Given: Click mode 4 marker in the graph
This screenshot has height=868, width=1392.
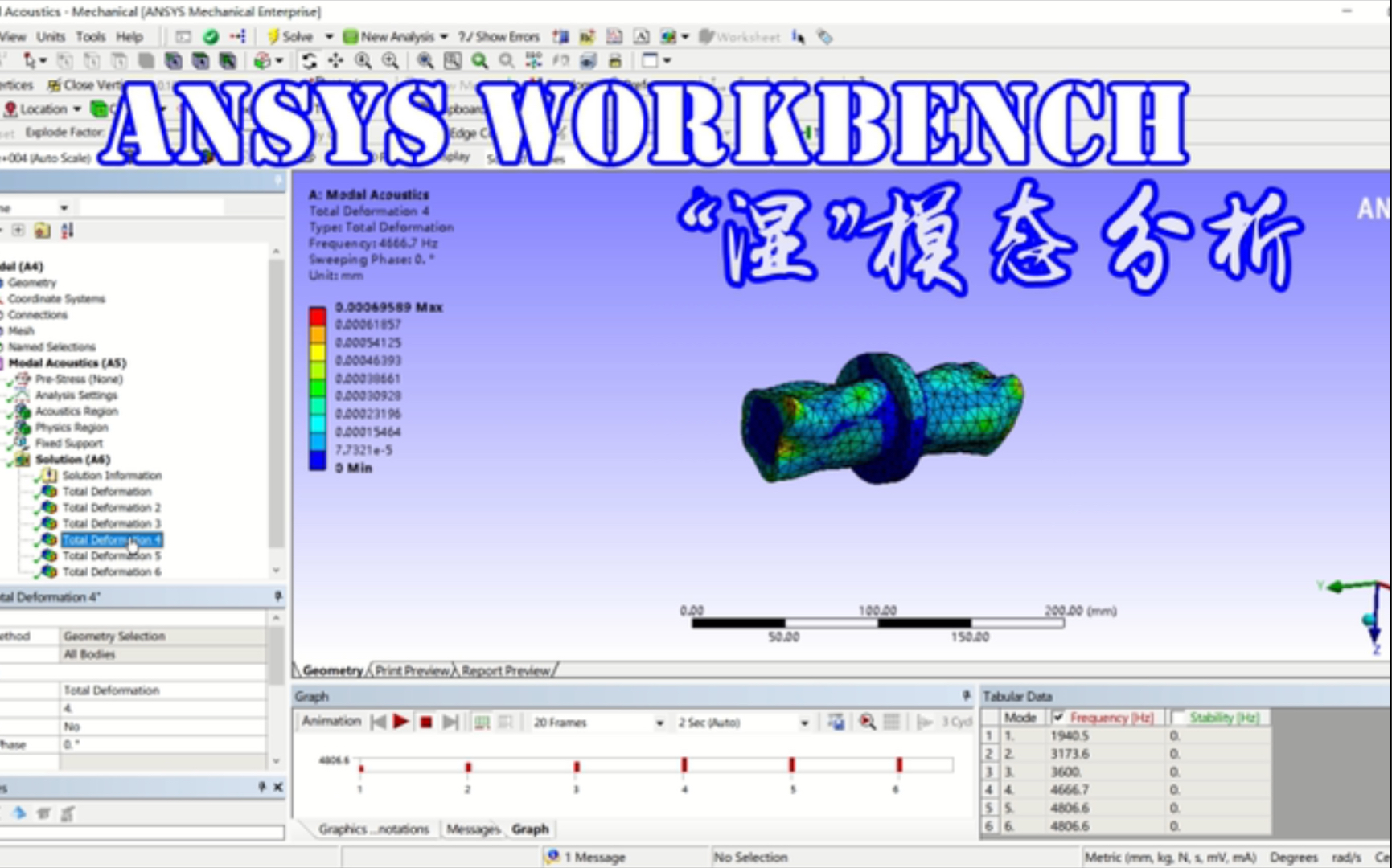Looking at the screenshot, I should 684,765.
